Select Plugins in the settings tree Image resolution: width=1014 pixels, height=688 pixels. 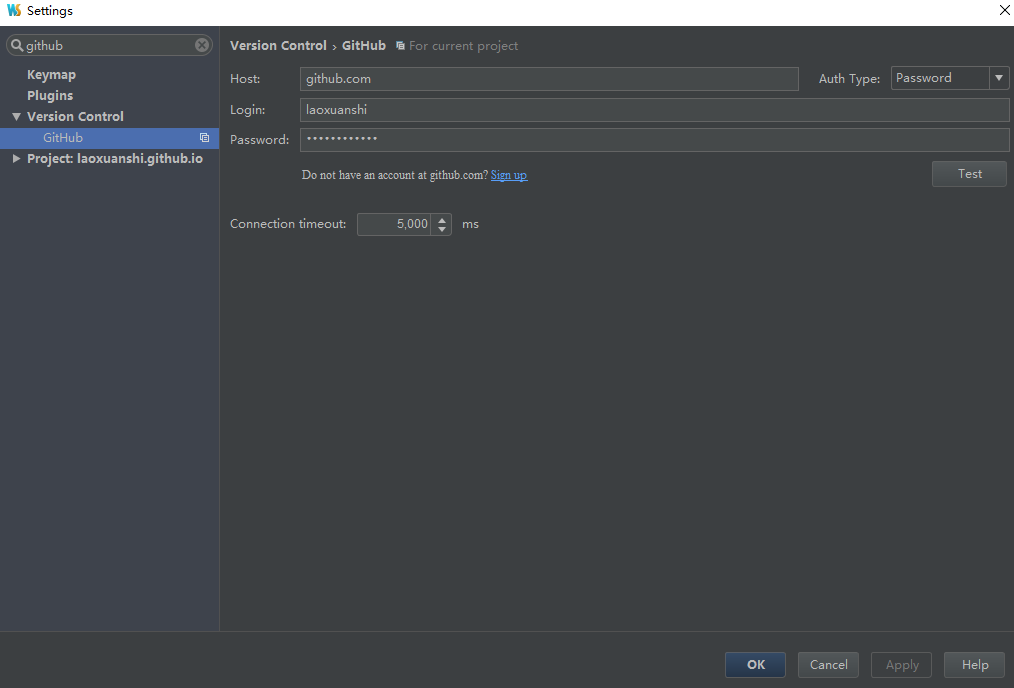[x=50, y=96]
